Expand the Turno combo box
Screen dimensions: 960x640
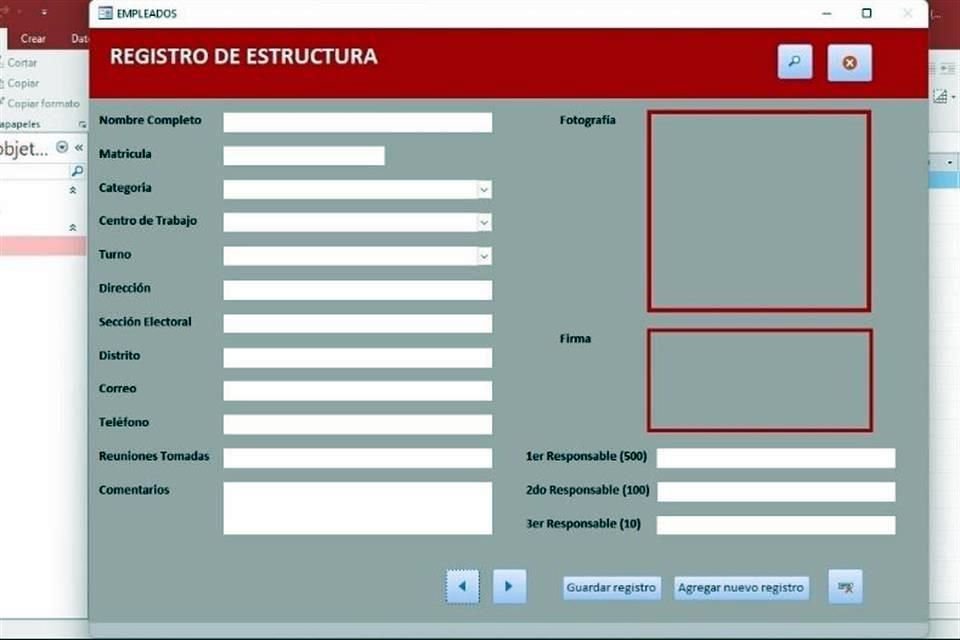tap(483, 256)
